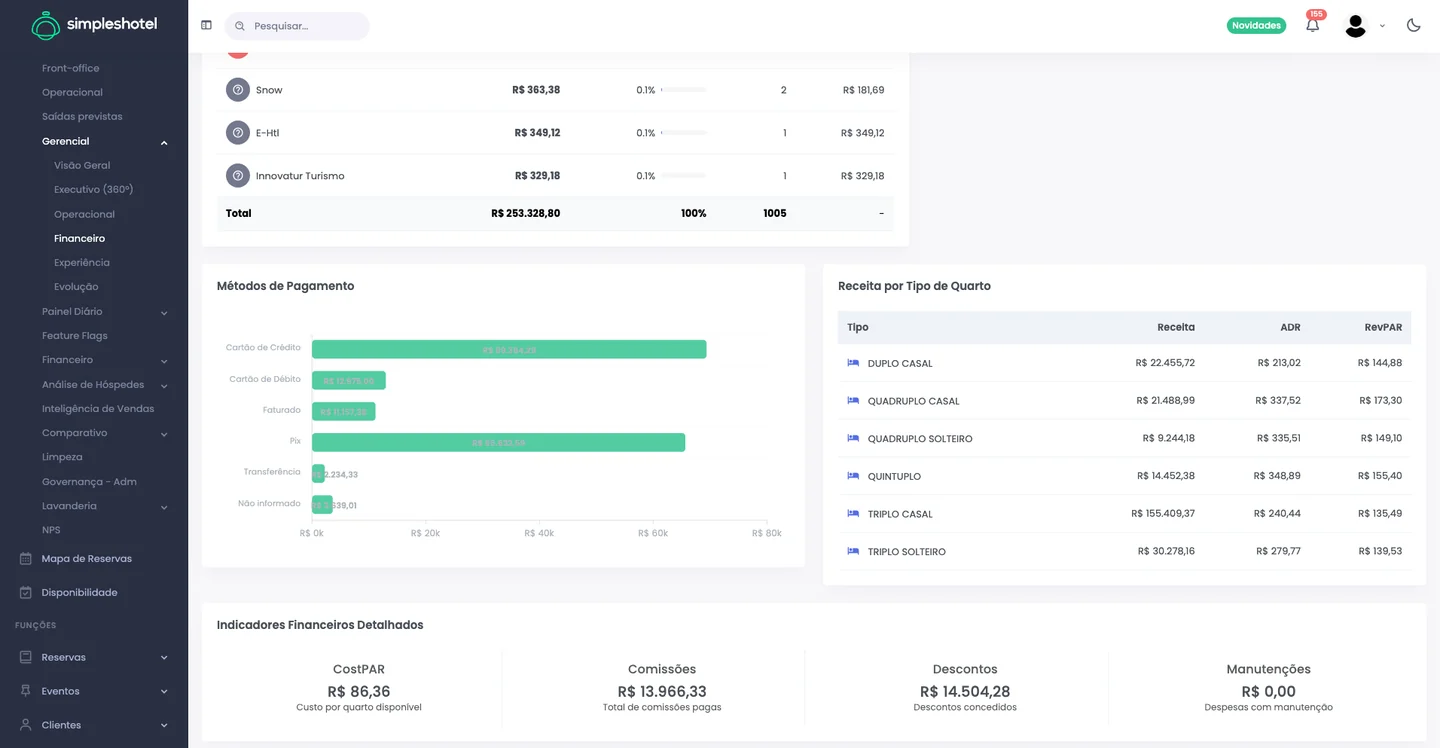The height and width of the screenshot is (748, 1440).
Task: Collapse the Gerencial menu section
Action: [x=164, y=142]
